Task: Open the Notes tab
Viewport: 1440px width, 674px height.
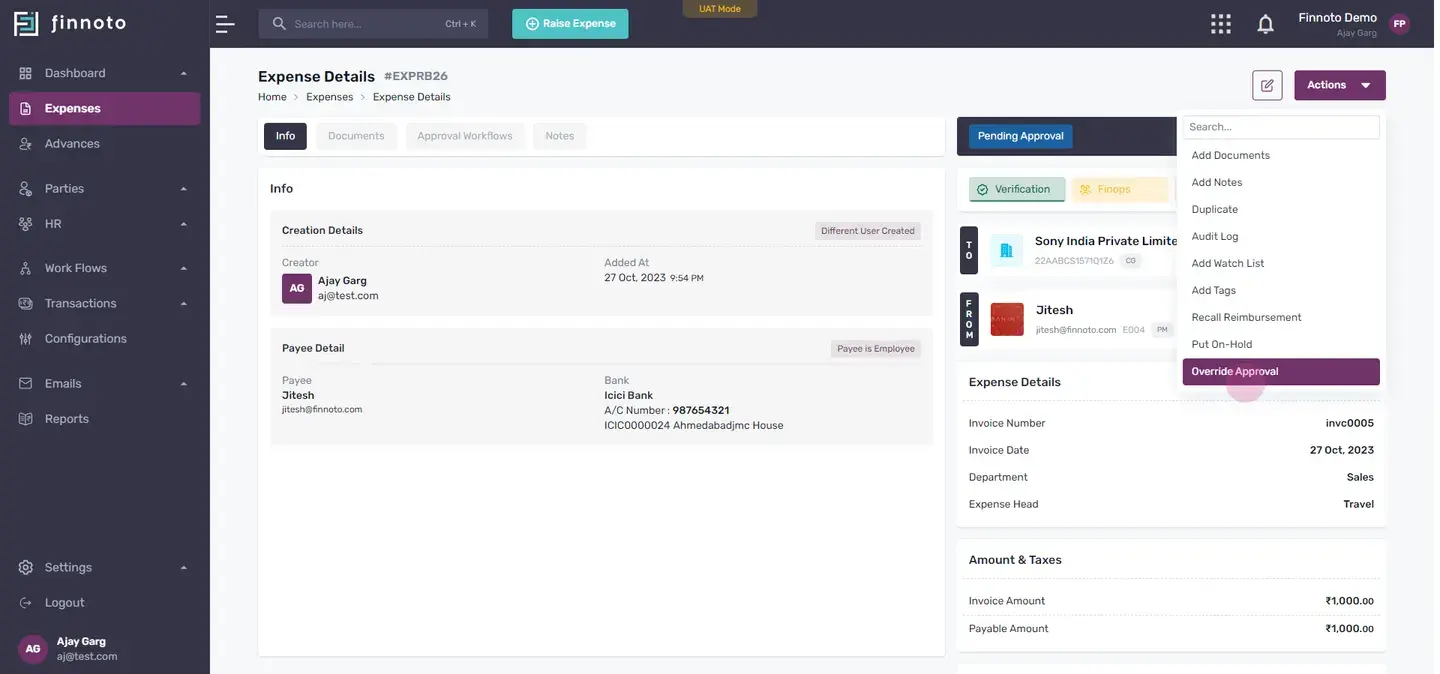Action: click(x=560, y=136)
